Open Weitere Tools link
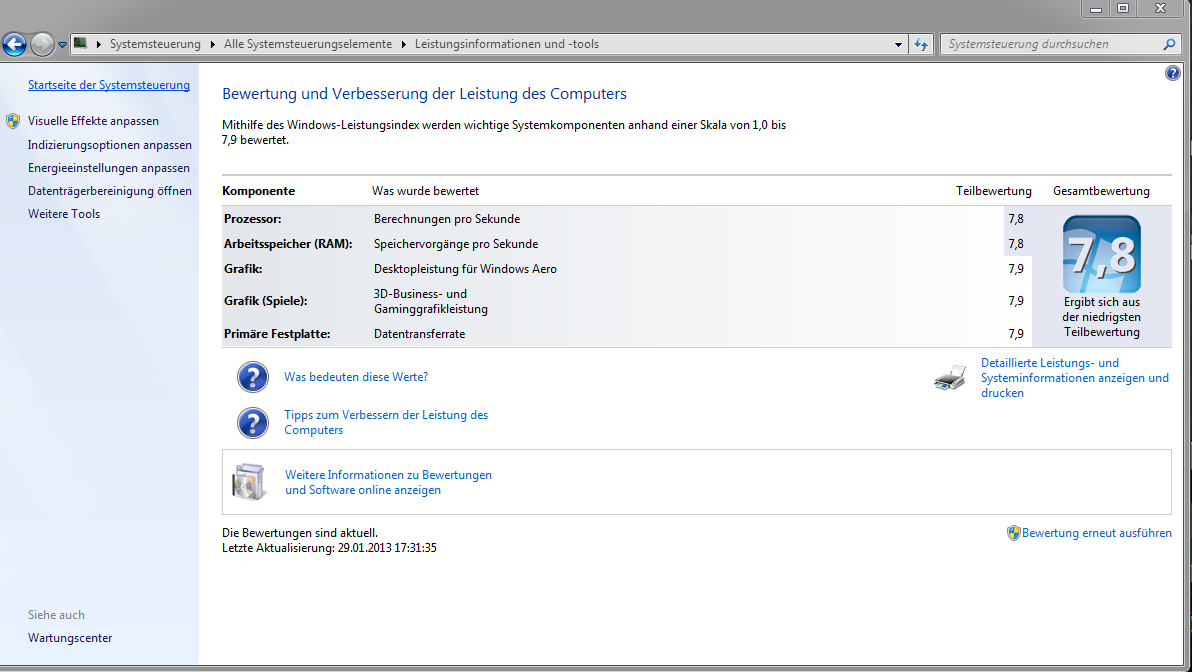Viewport: 1192px width, 672px height. (x=64, y=214)
